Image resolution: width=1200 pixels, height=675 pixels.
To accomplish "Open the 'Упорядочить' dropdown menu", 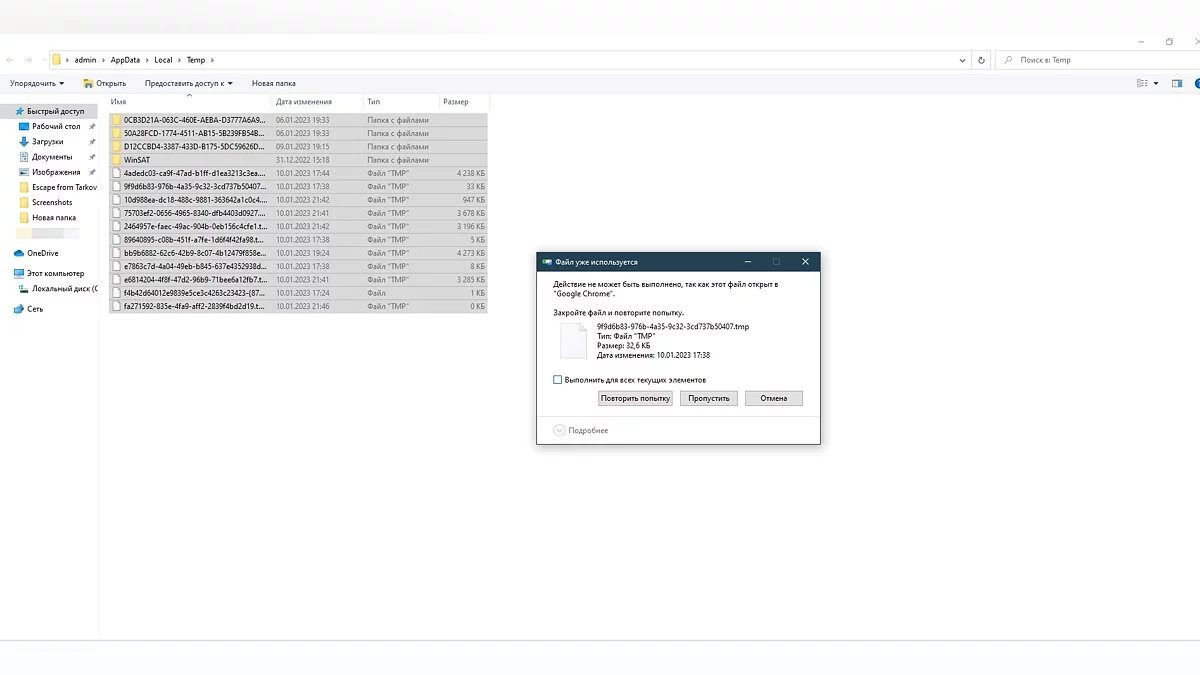I will [37, 83].
